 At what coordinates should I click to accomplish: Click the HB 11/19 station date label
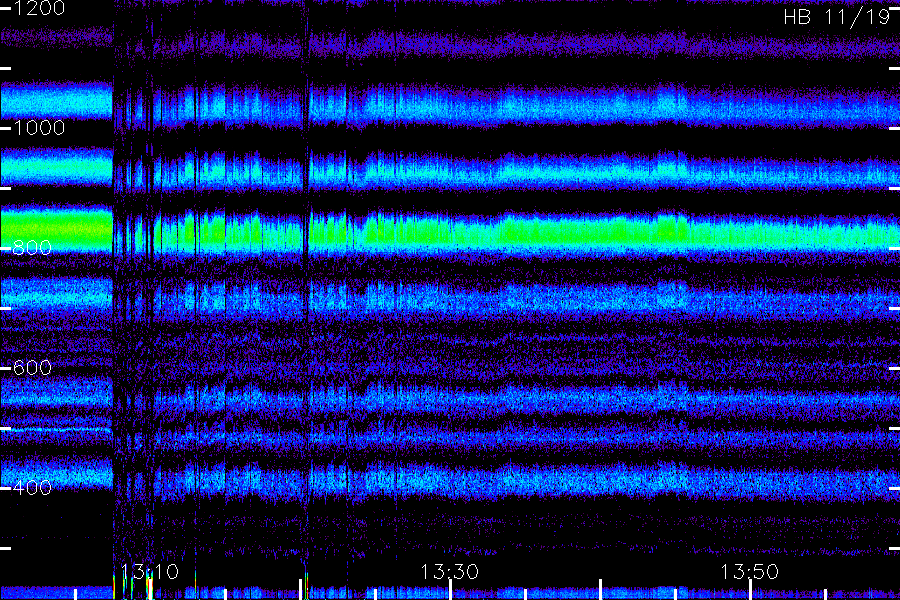[x=837, y=17]
